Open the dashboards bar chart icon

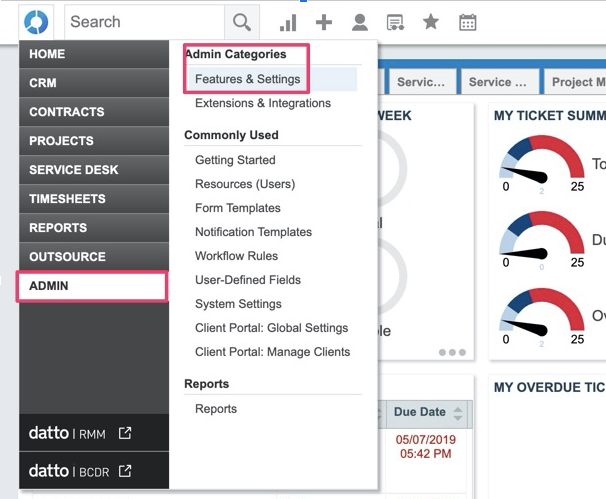click(288, 22)
